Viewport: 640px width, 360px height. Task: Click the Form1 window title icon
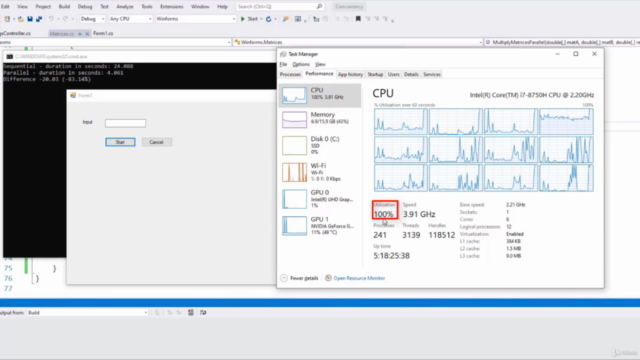click(73, 95)
